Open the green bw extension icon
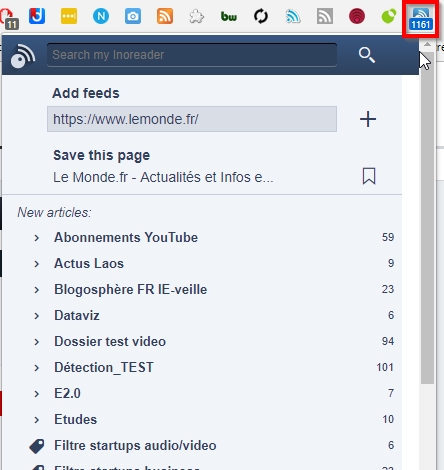The image size is (444, 470). pyautogui.click(x=229, y=16)
